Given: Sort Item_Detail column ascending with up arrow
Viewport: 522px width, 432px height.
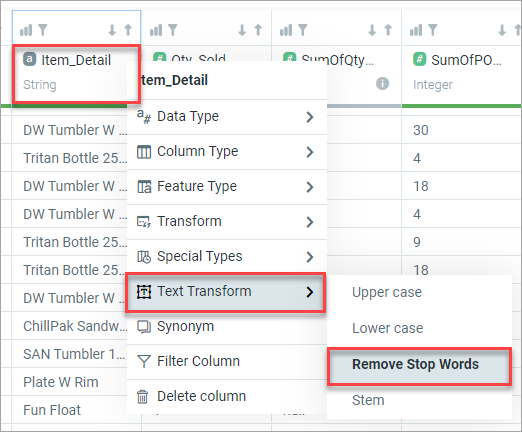Looking at the screenshot, I should pyautogui.click(x=128, y=30).
